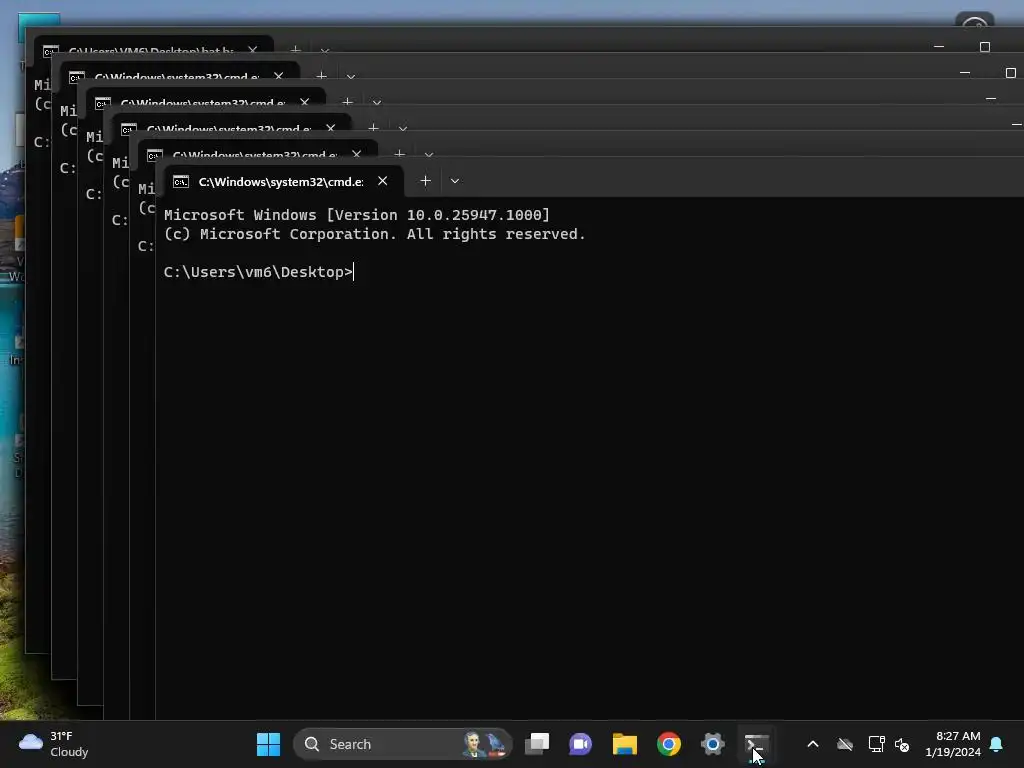The height and width of the screenshot is (768, 1024).
Task: Add tab in terminal directly behind front window
Action: tap(400, 154)
